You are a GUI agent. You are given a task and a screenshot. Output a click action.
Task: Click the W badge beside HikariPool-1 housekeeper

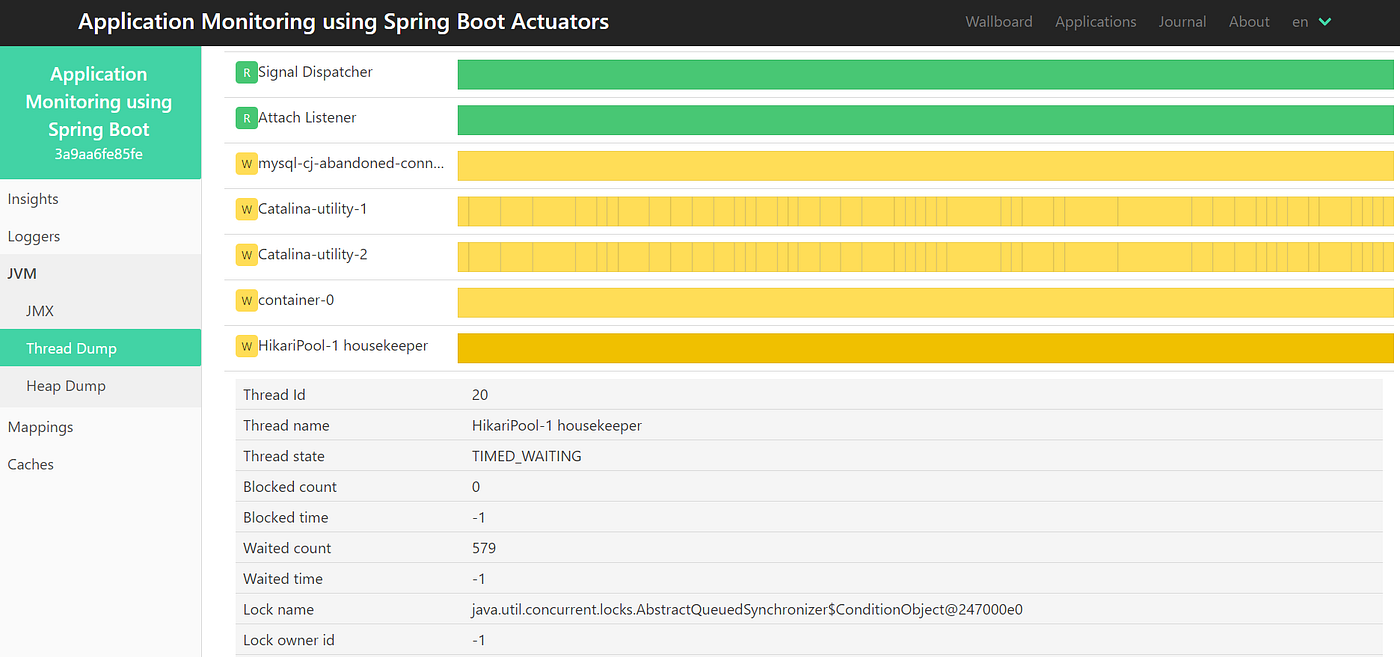tap(246, 346)
